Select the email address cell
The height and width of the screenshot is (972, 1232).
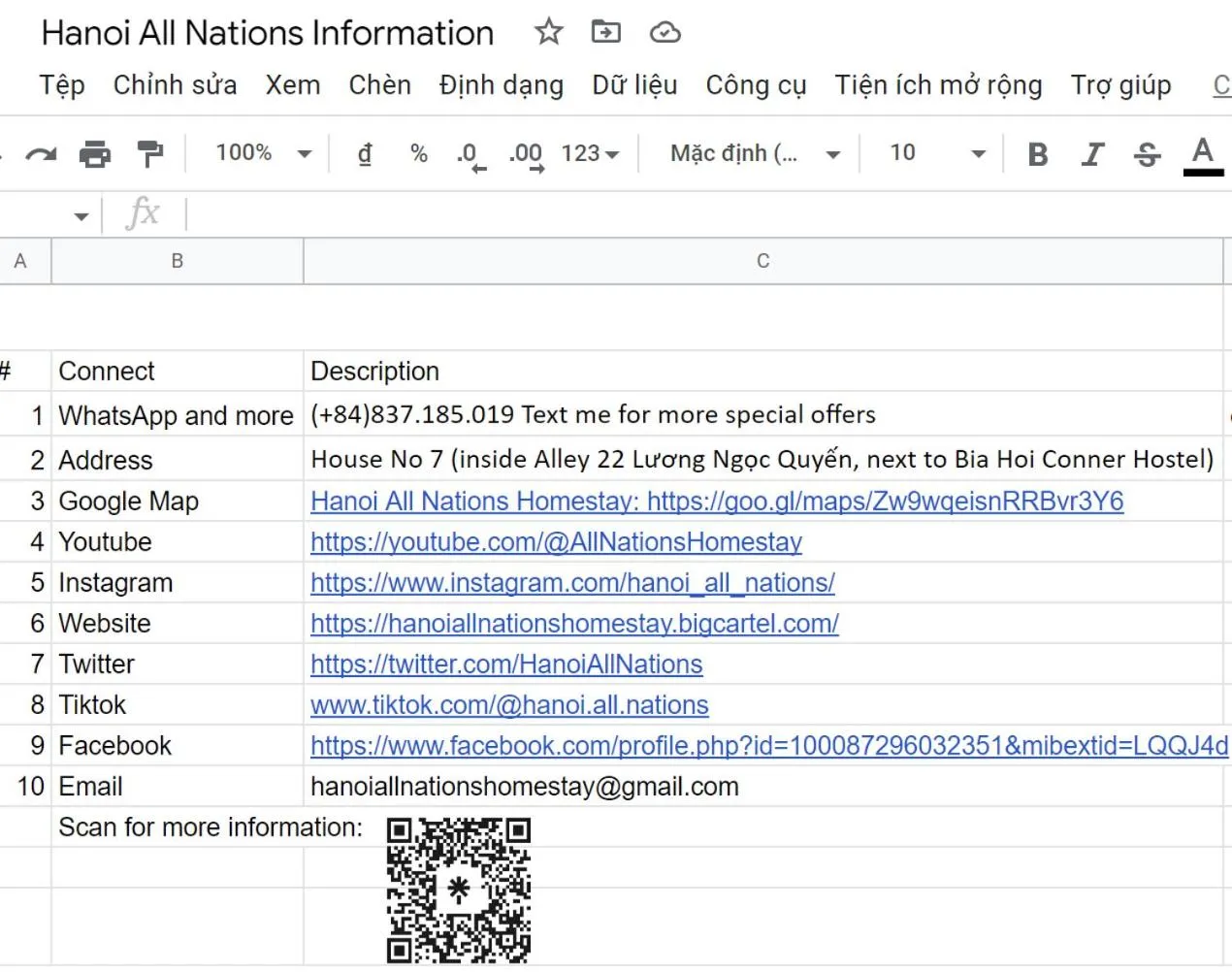[525, 787]
